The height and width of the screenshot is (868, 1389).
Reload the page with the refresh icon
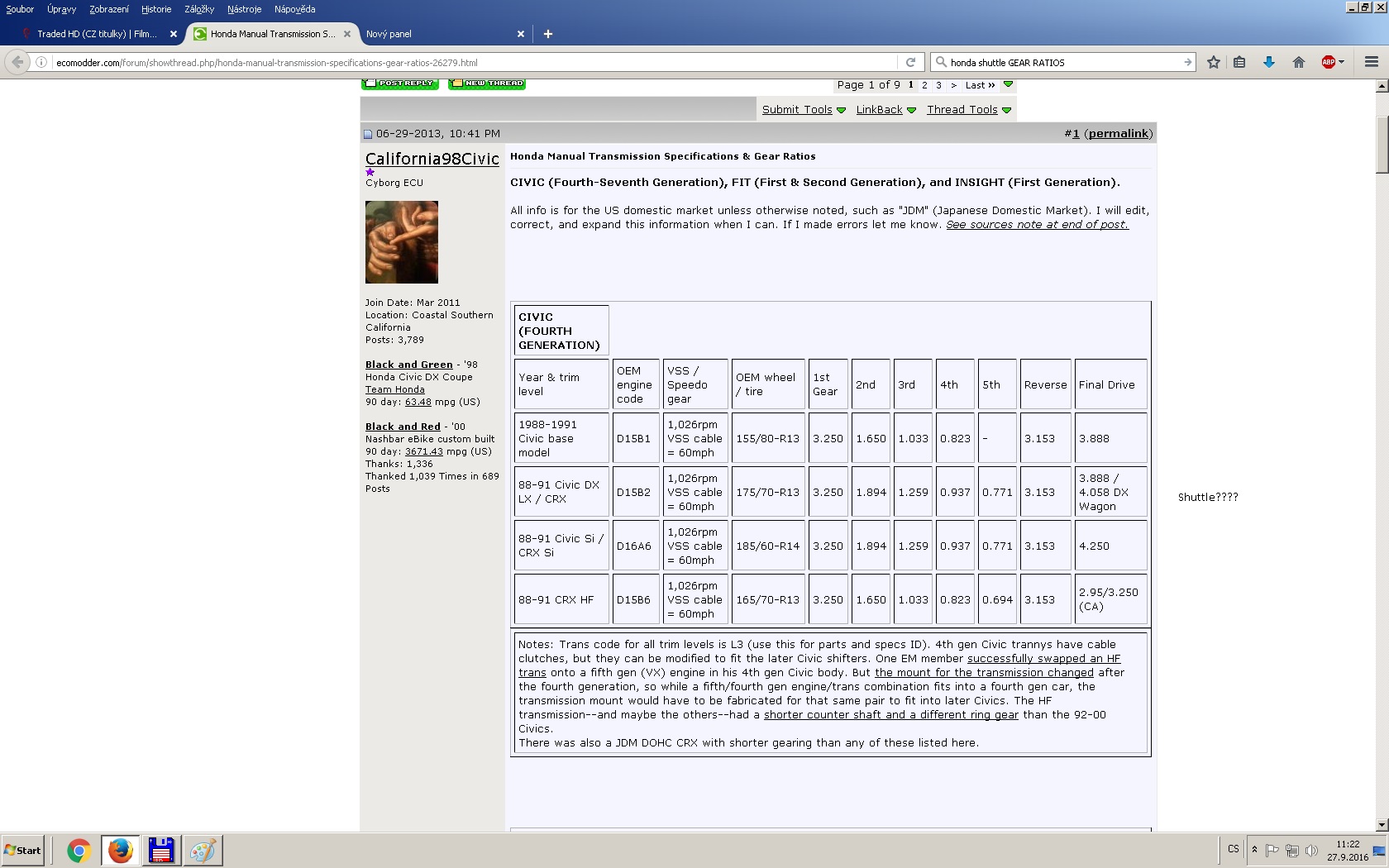(x=910, y=62)
